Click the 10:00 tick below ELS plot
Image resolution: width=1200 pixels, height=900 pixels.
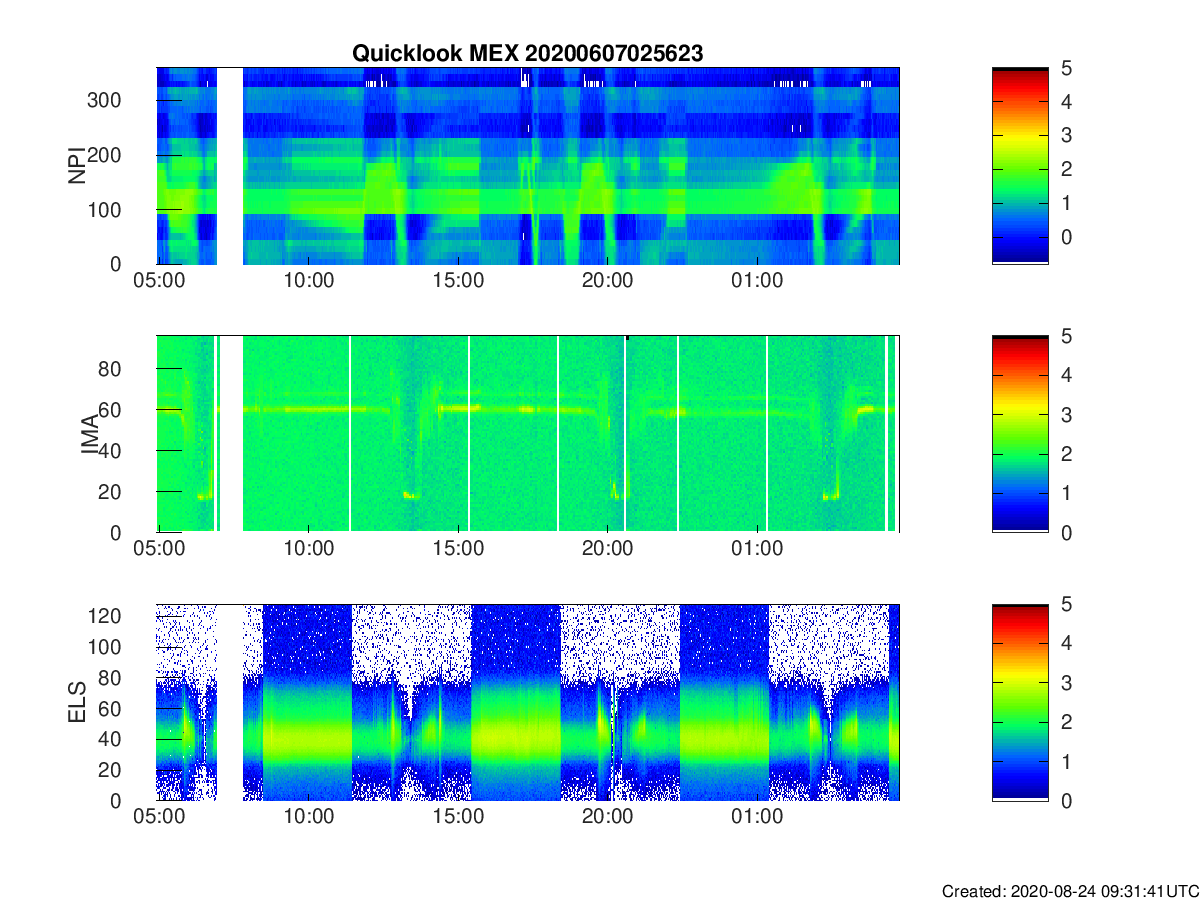[309, 818]
